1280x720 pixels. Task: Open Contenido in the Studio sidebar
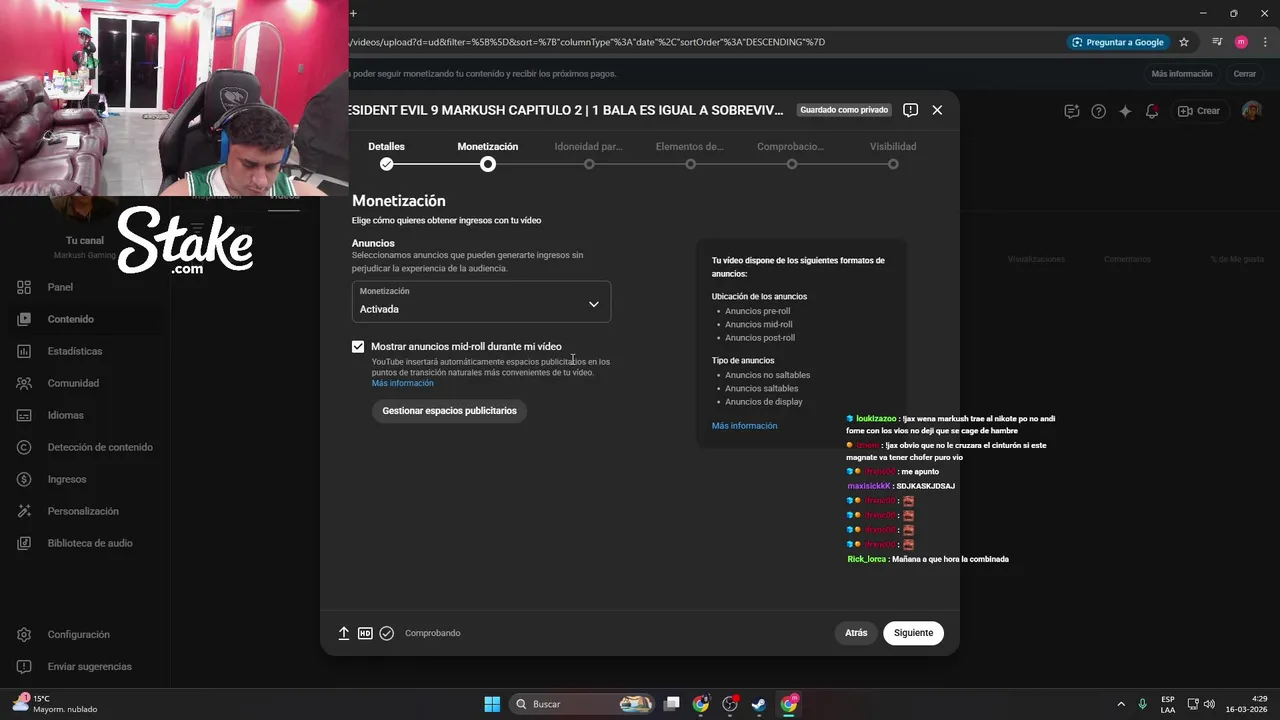pos(70,319)
